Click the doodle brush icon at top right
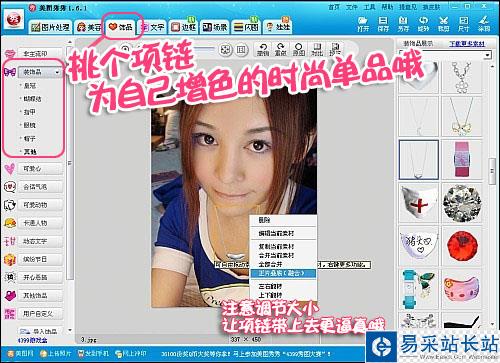This screenshot has width=500, height=363. [484, 20]
